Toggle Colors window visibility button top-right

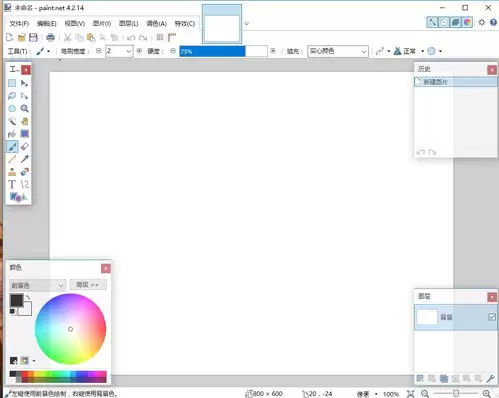tap(467, 22)
